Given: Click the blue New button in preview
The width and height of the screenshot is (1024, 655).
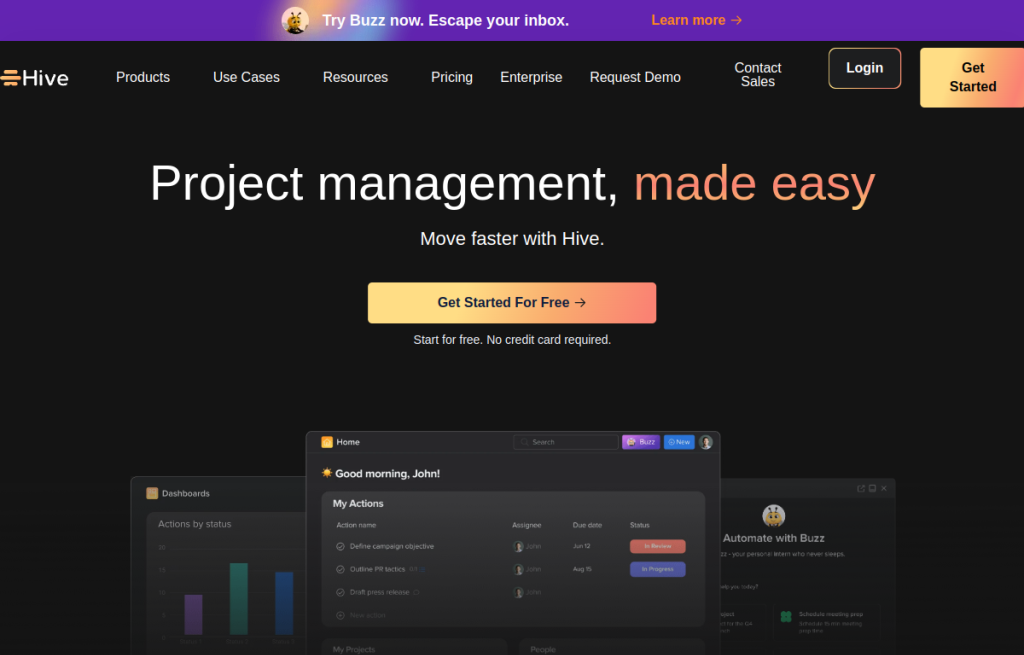Looking at the screenshot, I should pos(679,442).
